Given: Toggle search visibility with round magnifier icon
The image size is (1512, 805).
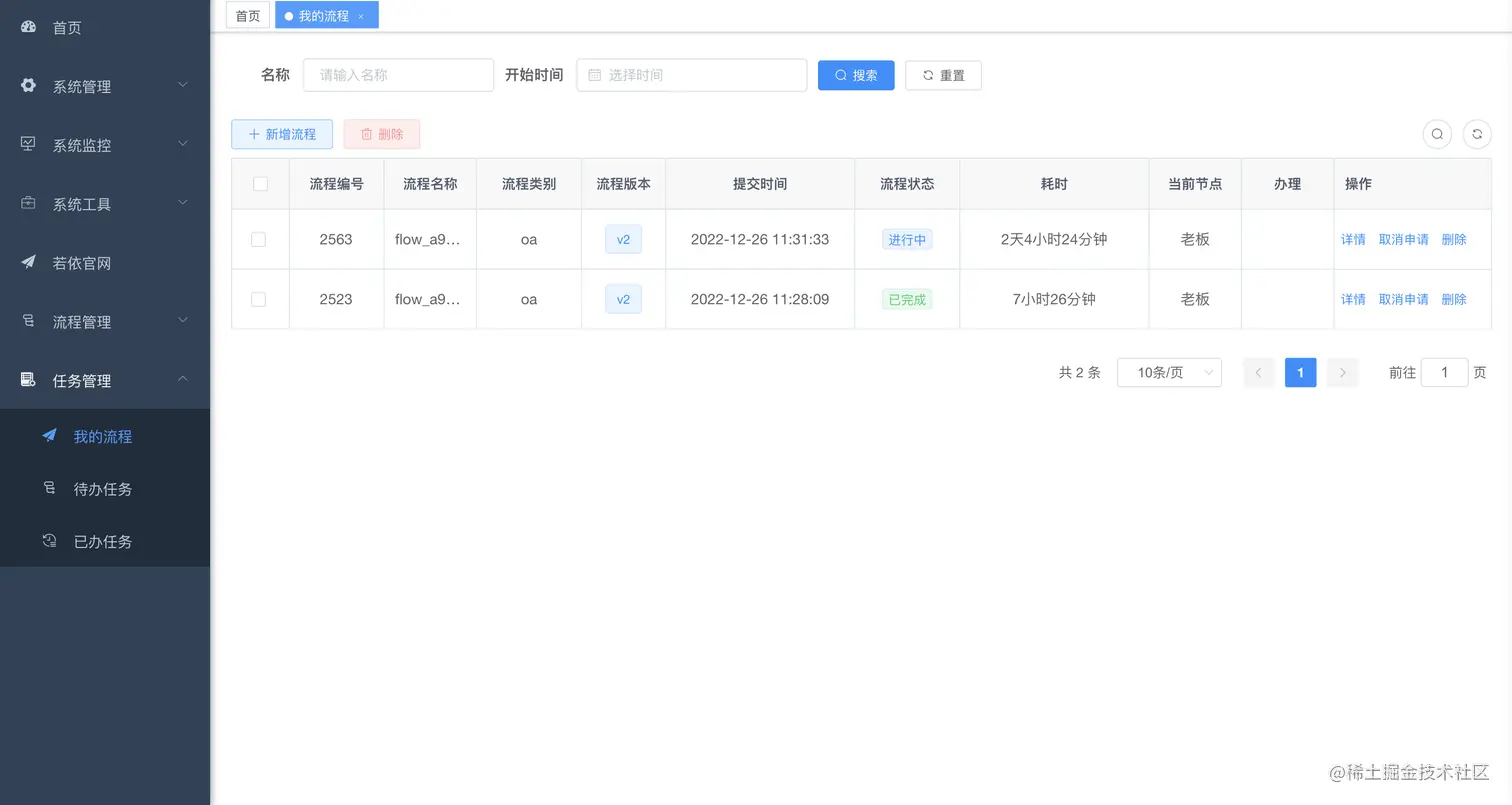Looking at the screenshot, I should pos(1437,134).
